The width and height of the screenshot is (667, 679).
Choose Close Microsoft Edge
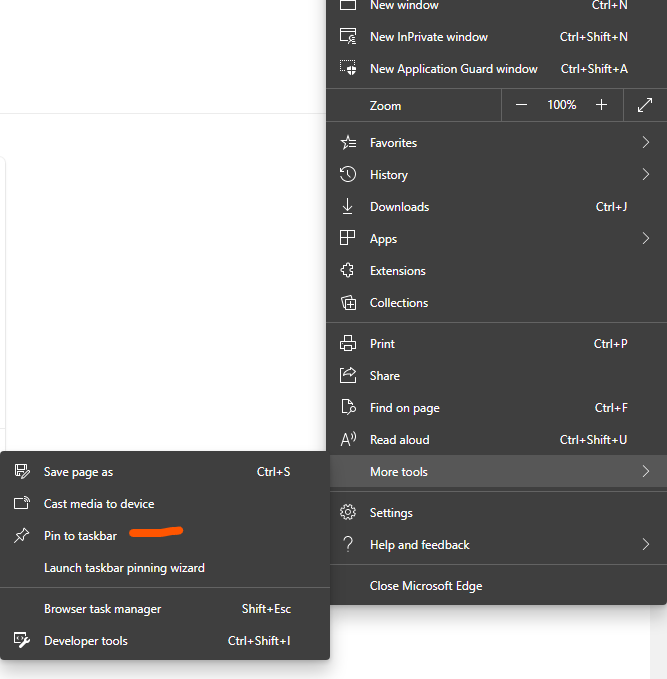496,585
